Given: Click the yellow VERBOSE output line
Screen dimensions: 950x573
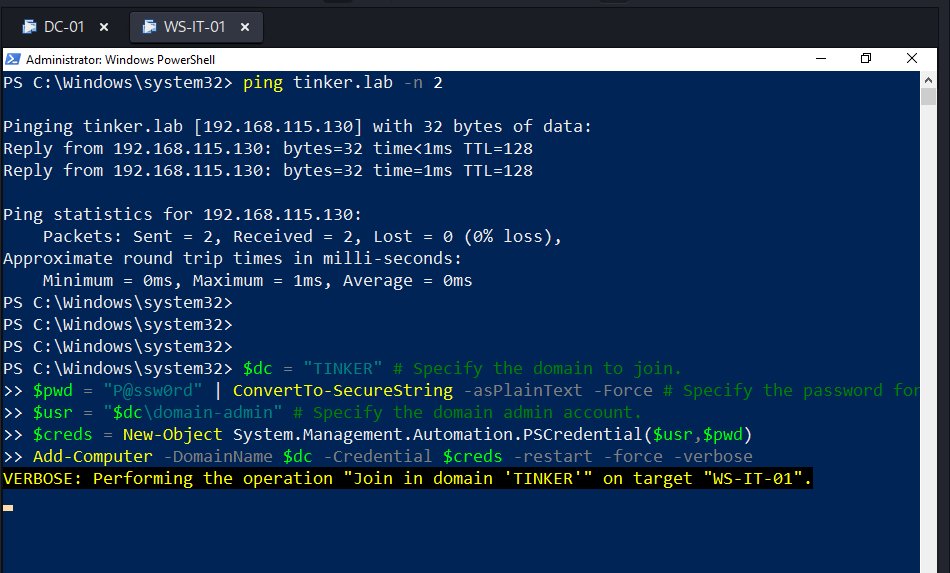Looking at the screenshot, I should pyautogui.click(x=408, y=478).
